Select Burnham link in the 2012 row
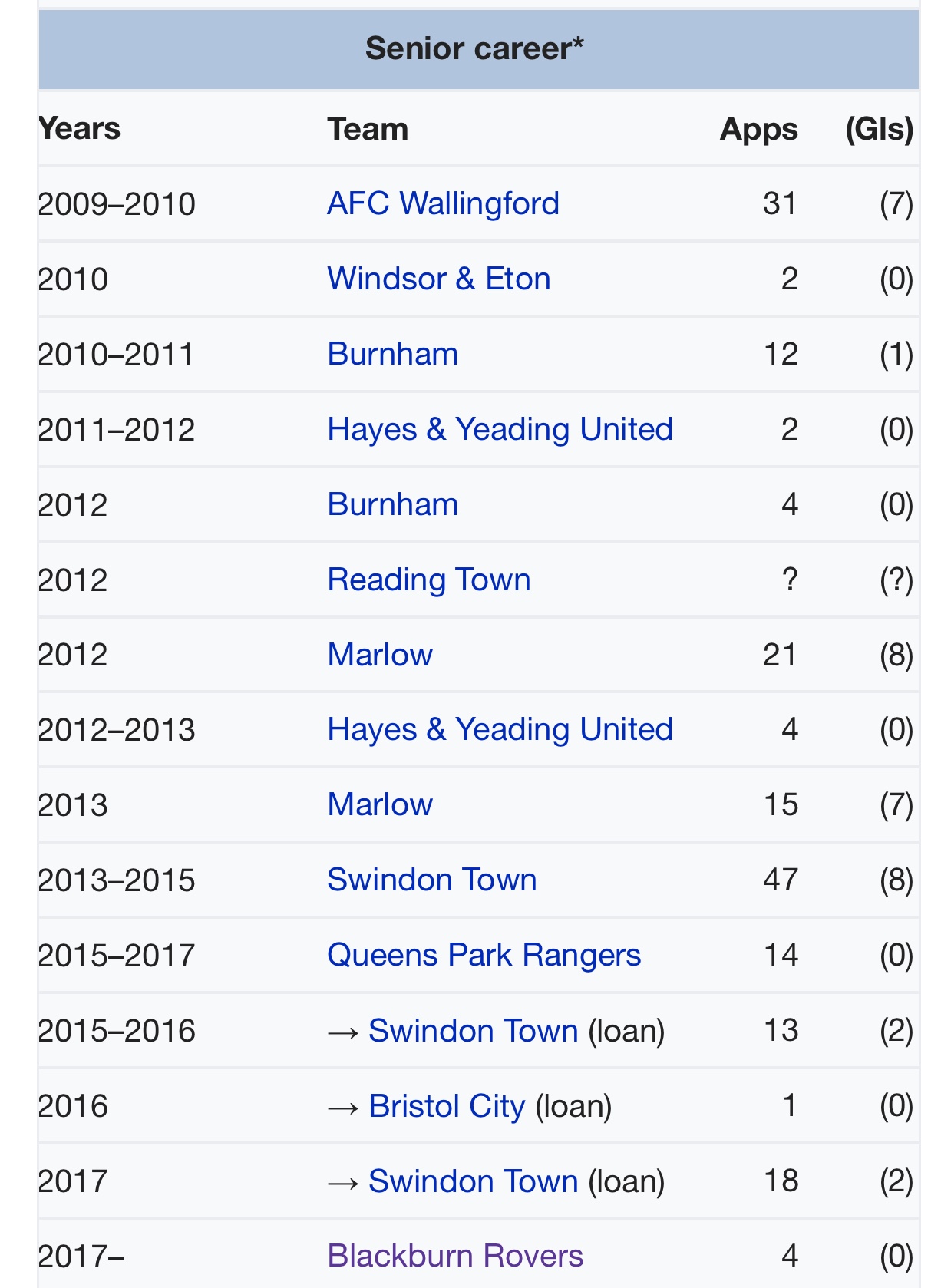 [x=392, y=505]
